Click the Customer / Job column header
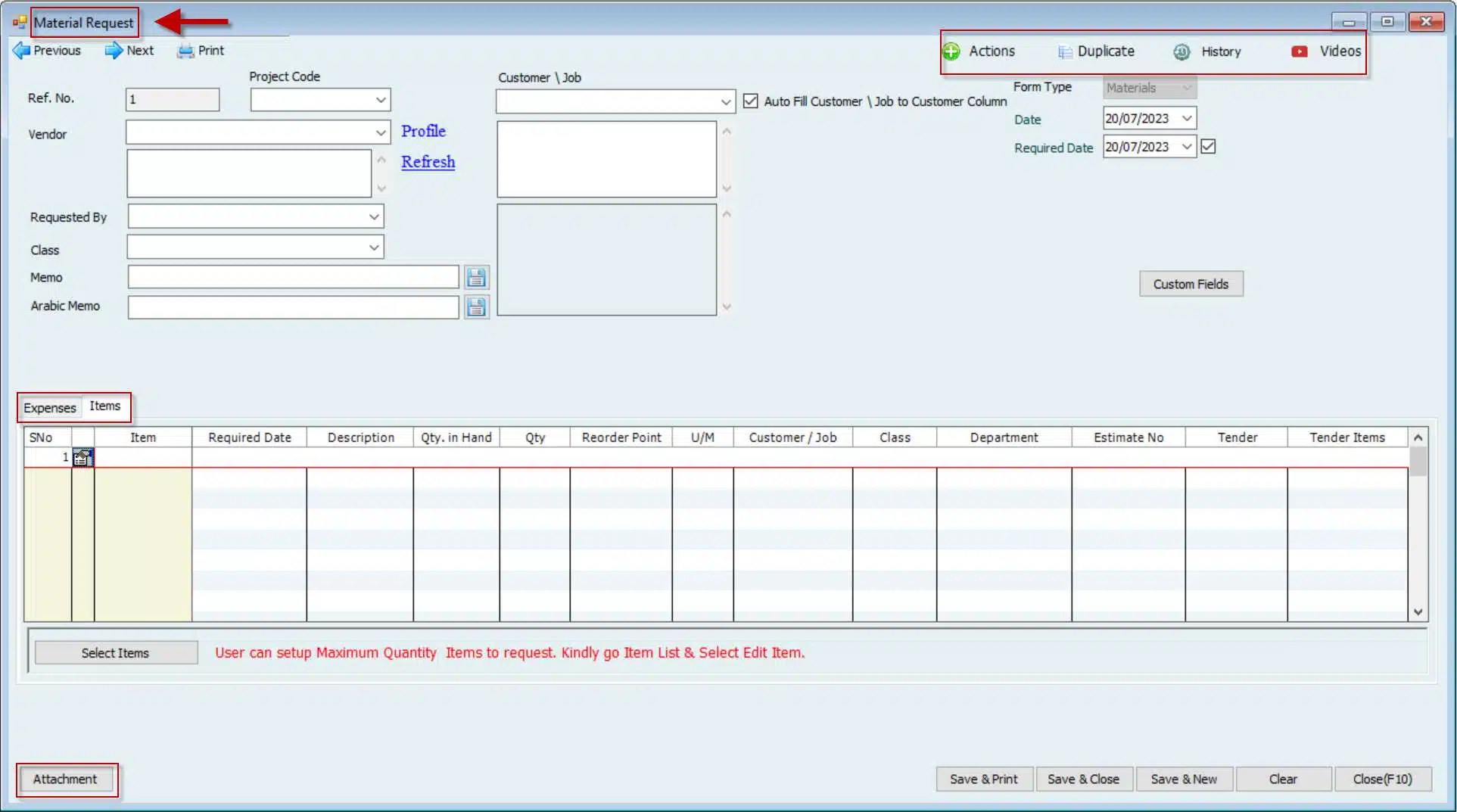1457x812 pixels. pos(792,437)
